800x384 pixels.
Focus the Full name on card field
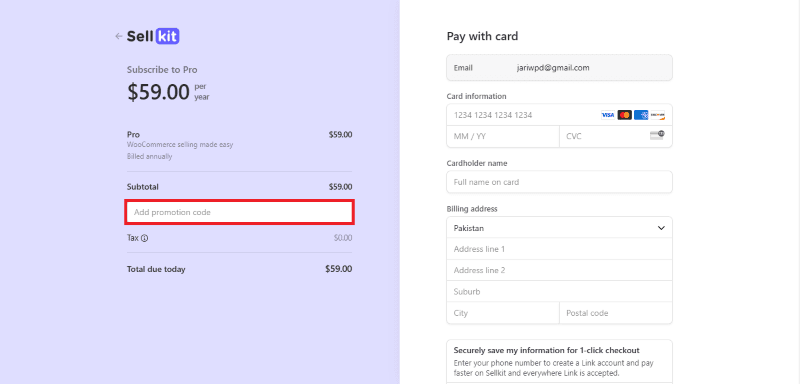[559, 182]
